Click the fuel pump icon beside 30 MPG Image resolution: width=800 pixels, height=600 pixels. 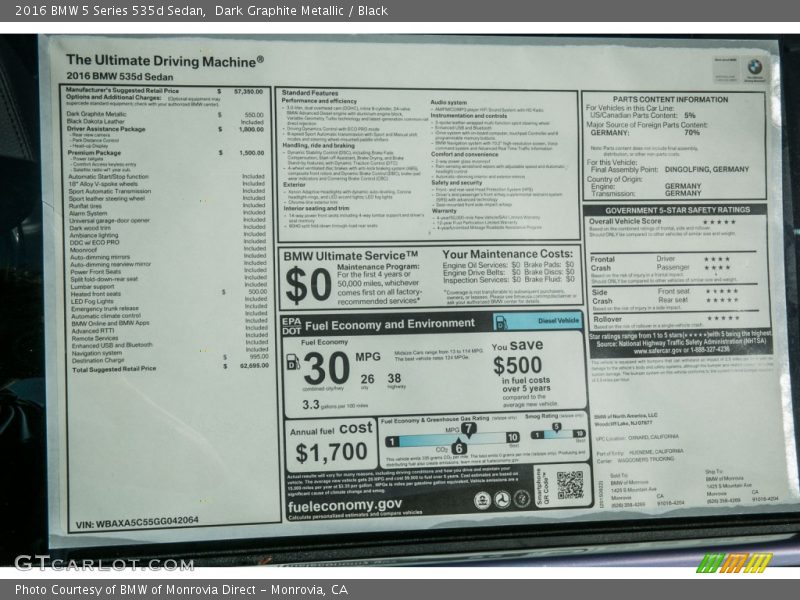(x=293, y=362)
